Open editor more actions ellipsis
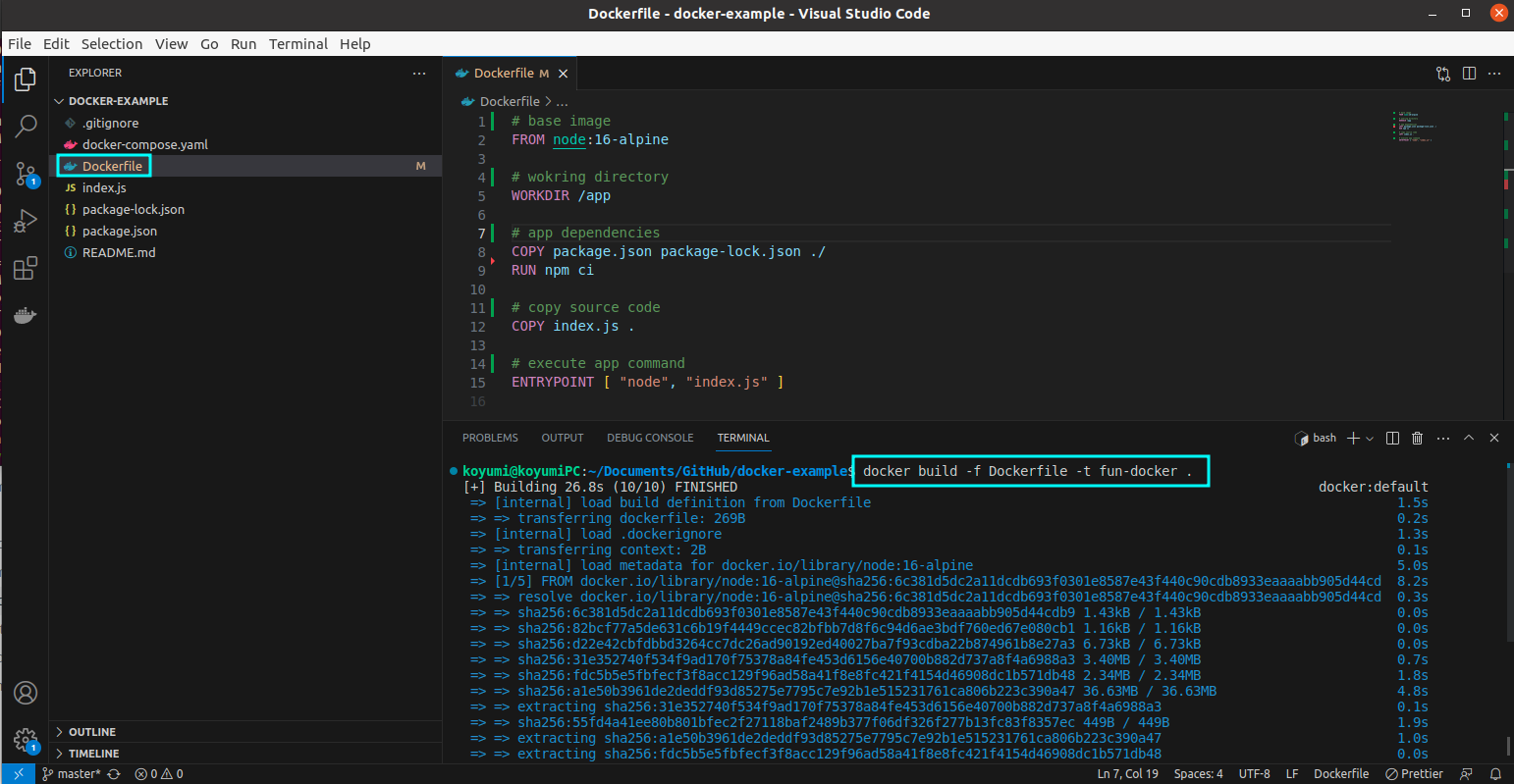Viewport: 1514px width, 784px height. point(1494,74)
